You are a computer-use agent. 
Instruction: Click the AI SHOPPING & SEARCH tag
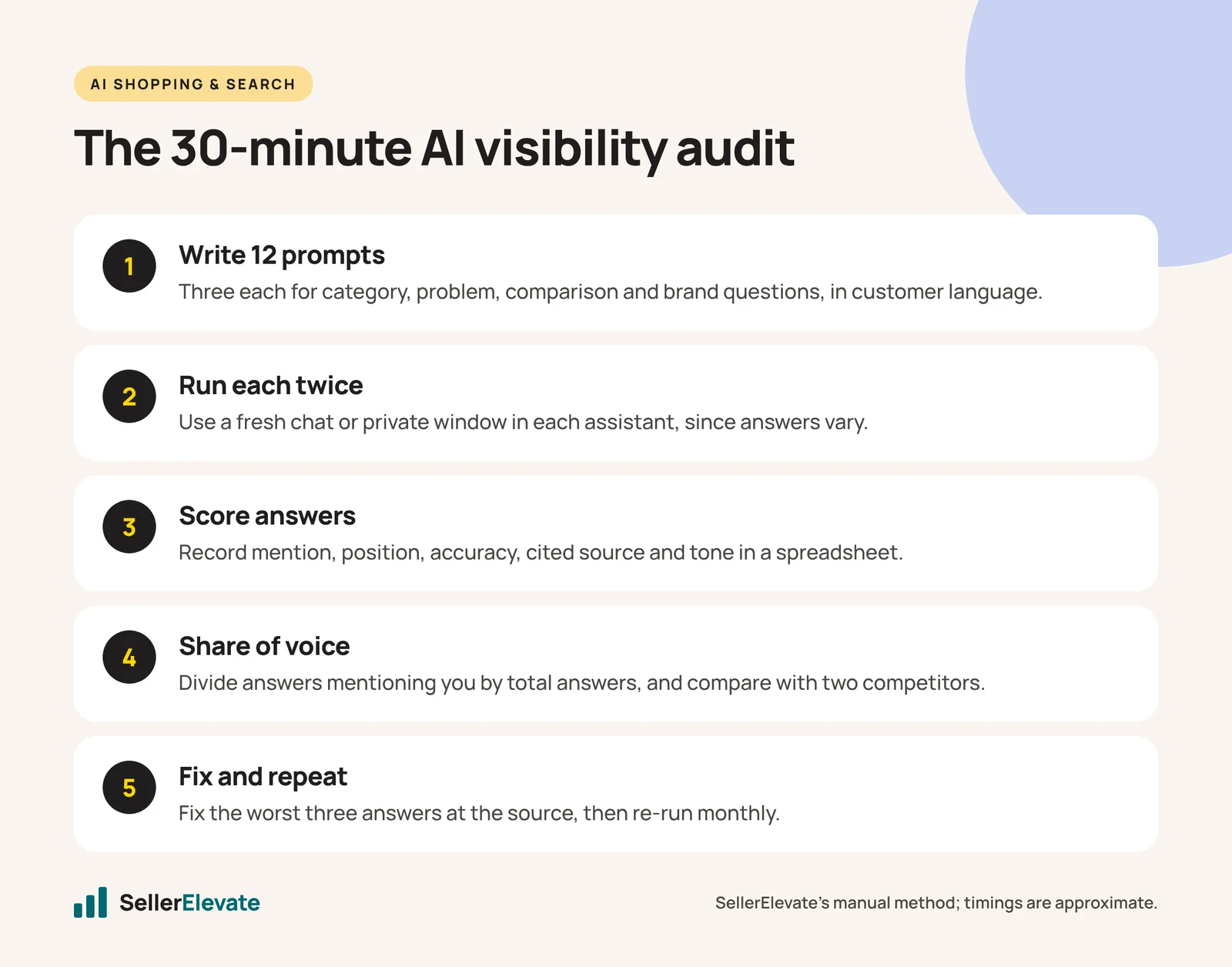pos(193,84)
